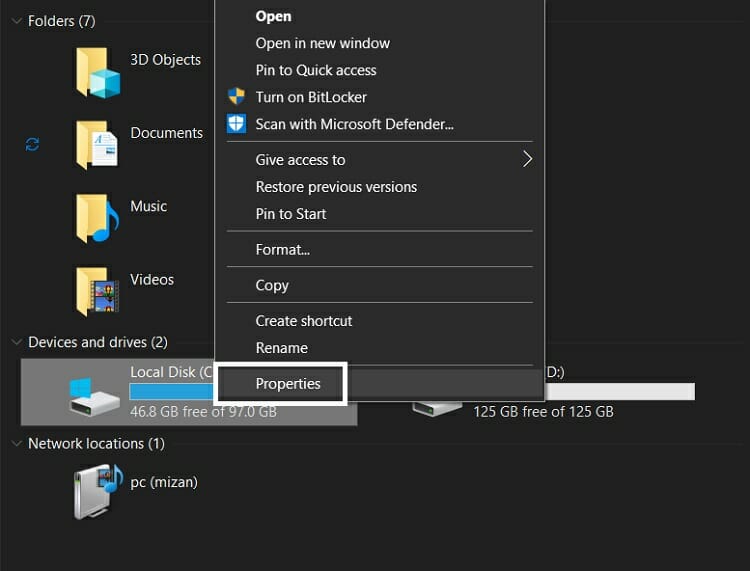This screenshot has width=750, height=571.
Task: Click Pin to Quick access
Action: click(x=316, y=70)
